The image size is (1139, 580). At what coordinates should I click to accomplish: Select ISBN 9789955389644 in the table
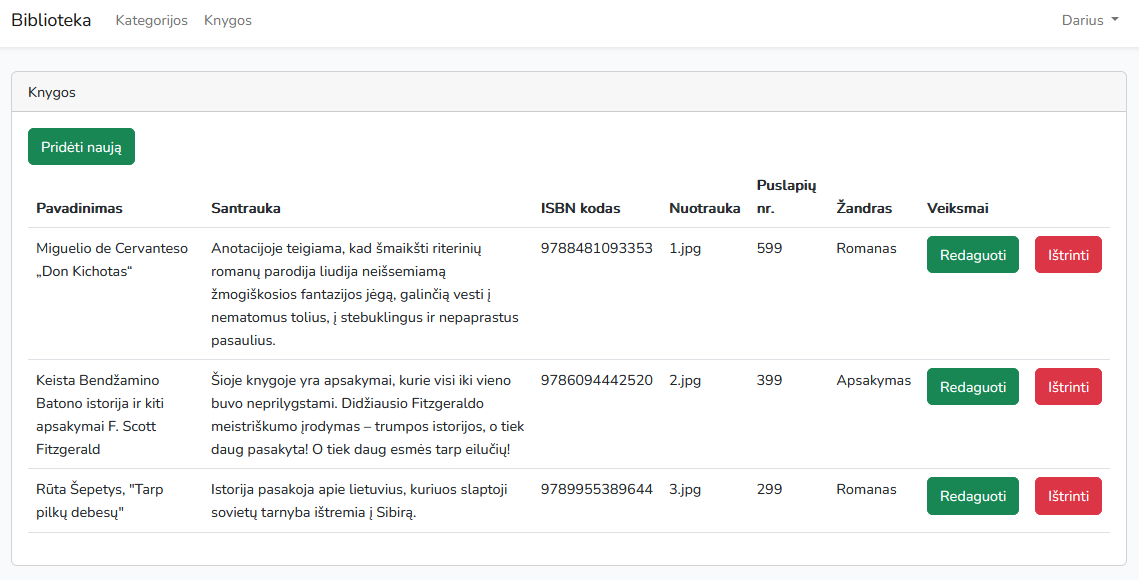tap(596, 490)
